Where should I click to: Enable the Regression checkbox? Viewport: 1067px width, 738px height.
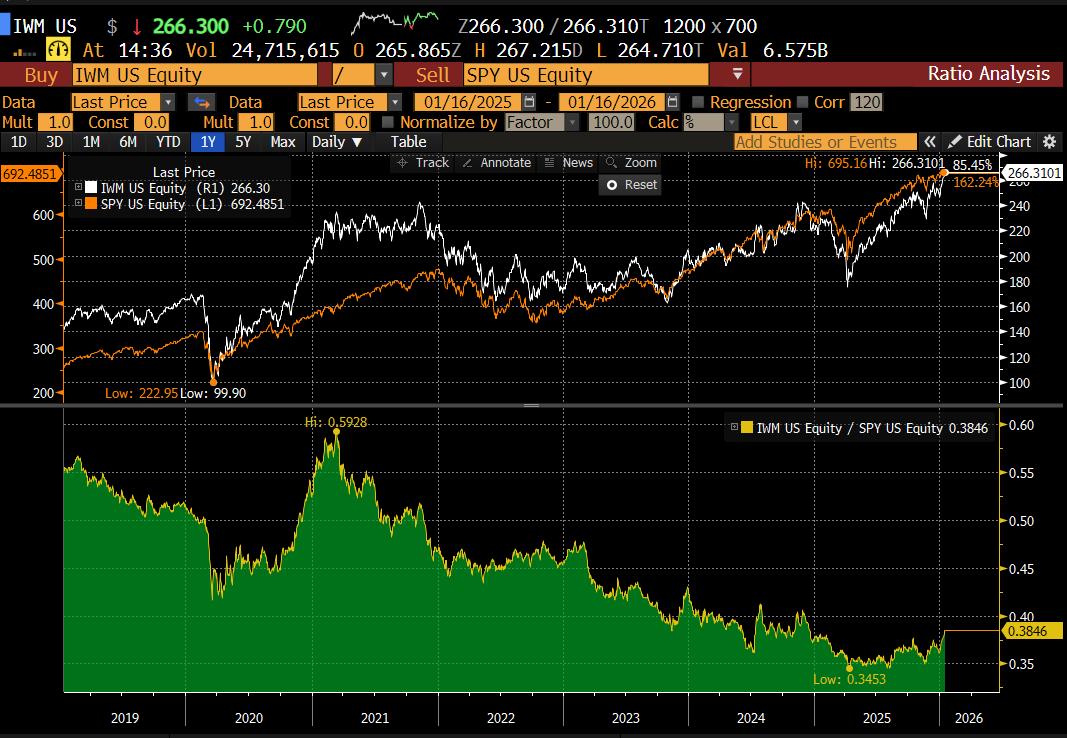tap(697, 102)
